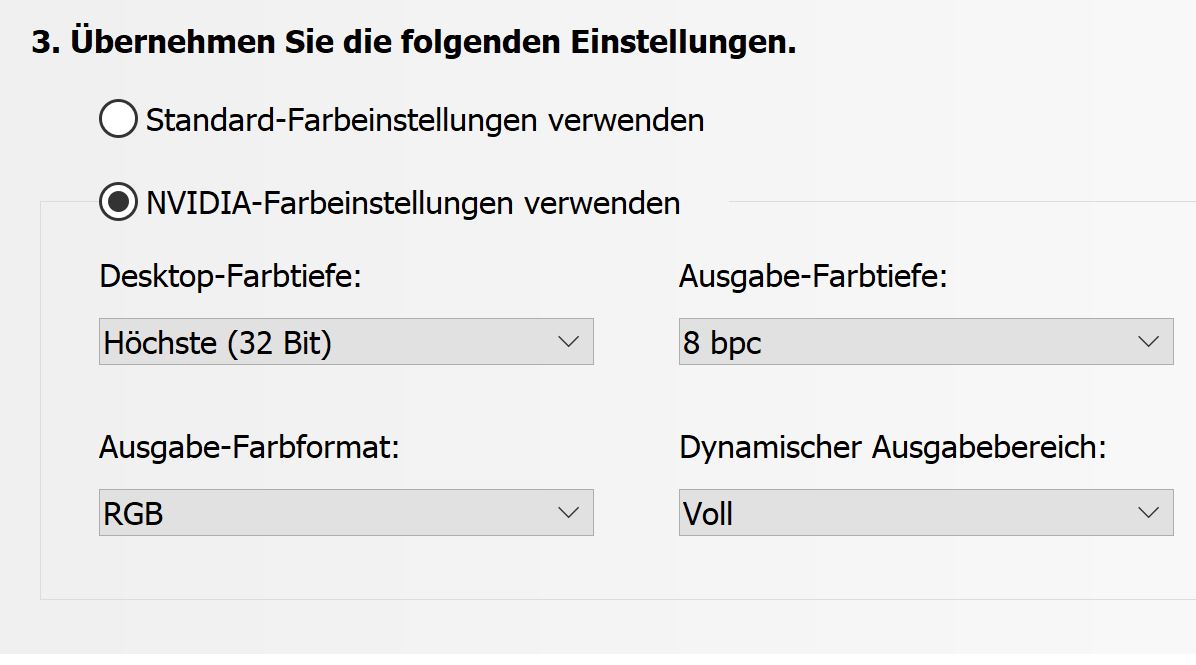This screenshot has width=1196, height=665.
Task: Click the Voll combo box value
Action: [708, 514]
